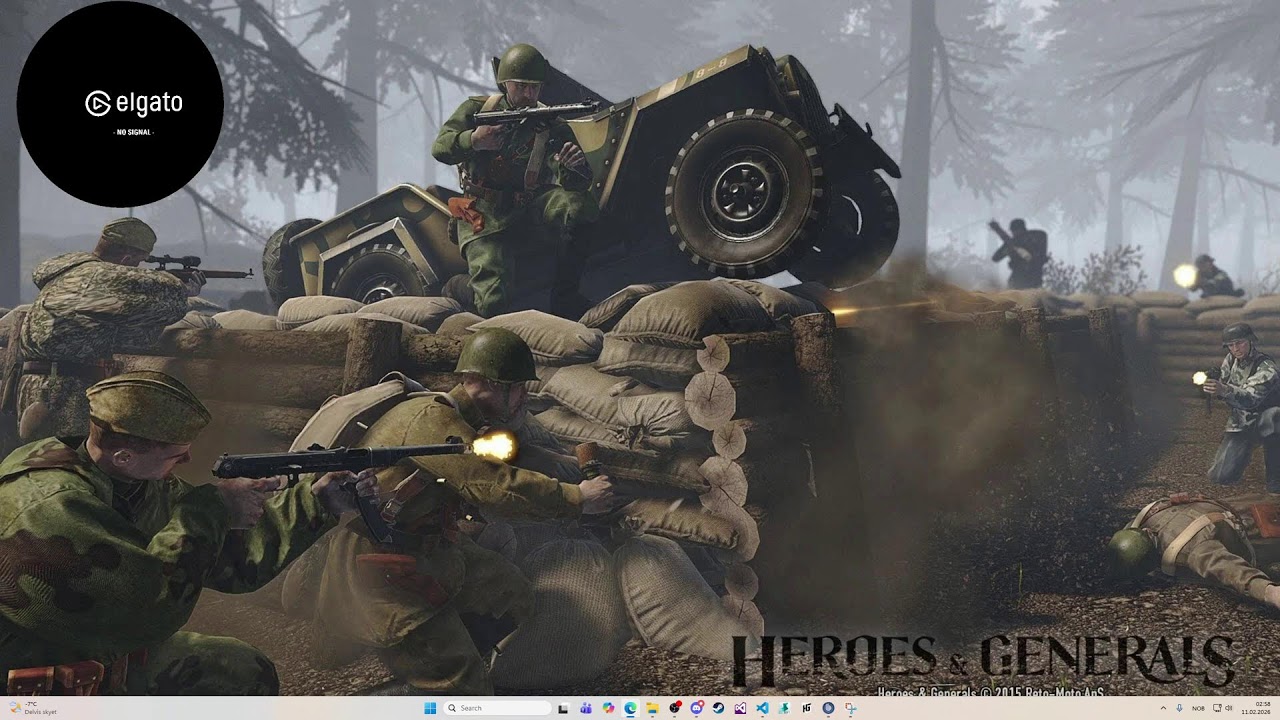Open clock and date 02:58 calendar
Viewport: 1280px width, 720px height.
tap(1256, 708)
